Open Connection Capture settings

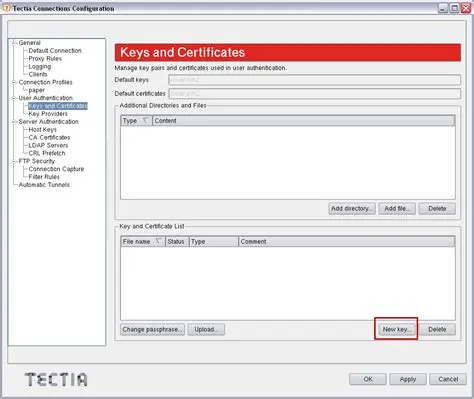point(56,169)
